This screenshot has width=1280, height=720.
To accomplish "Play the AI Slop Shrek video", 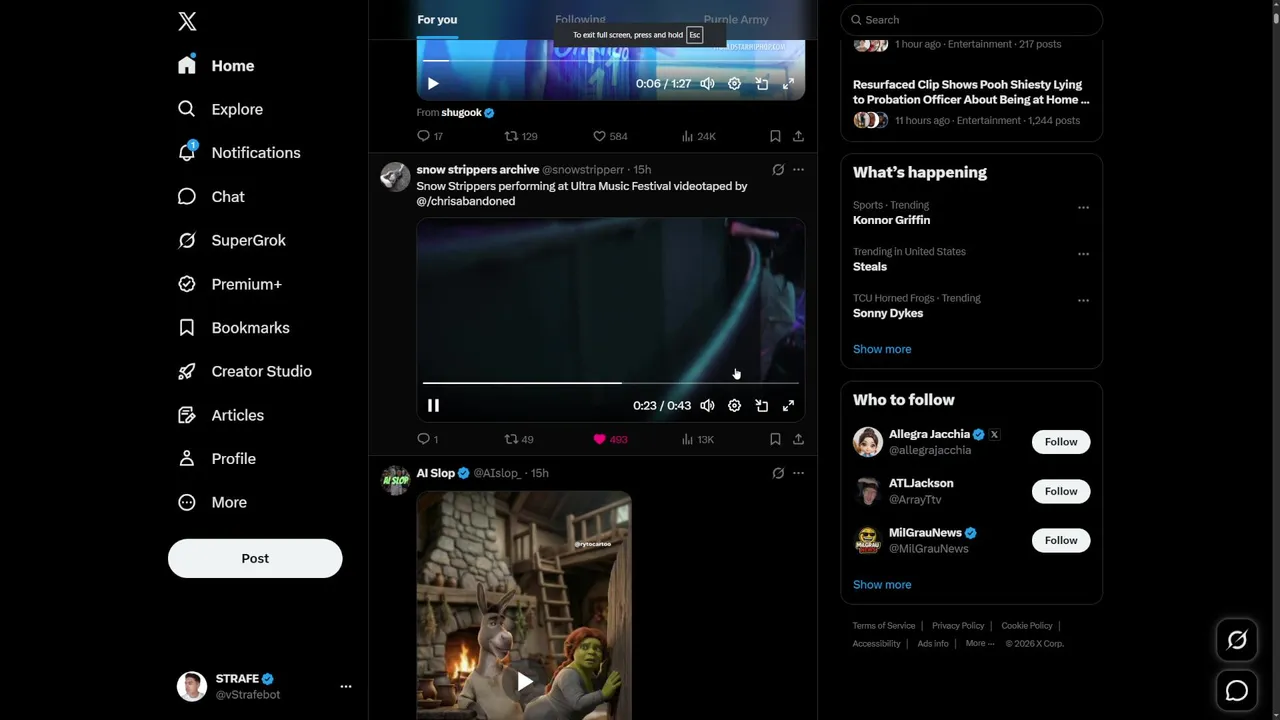I will coord(524,682).
